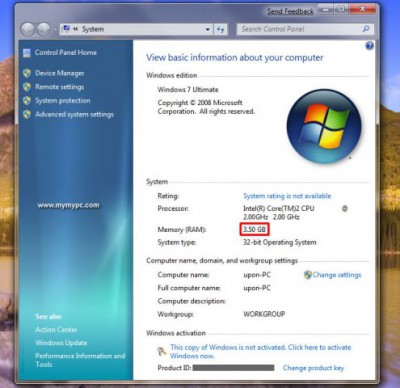Screen dimensions: 400x388
Task: Click the shield icon beside System protection
Action: pyautogui.click(x=27, y=101)
